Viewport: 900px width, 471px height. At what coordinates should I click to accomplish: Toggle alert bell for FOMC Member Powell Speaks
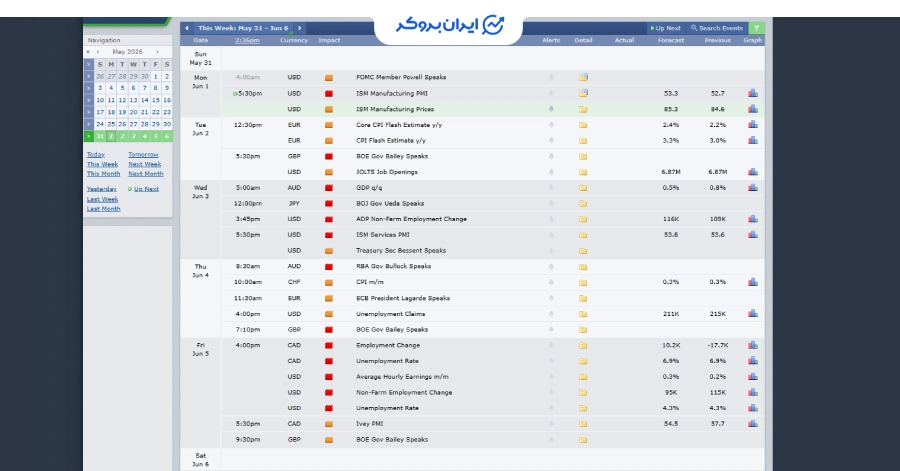[551, 77]
